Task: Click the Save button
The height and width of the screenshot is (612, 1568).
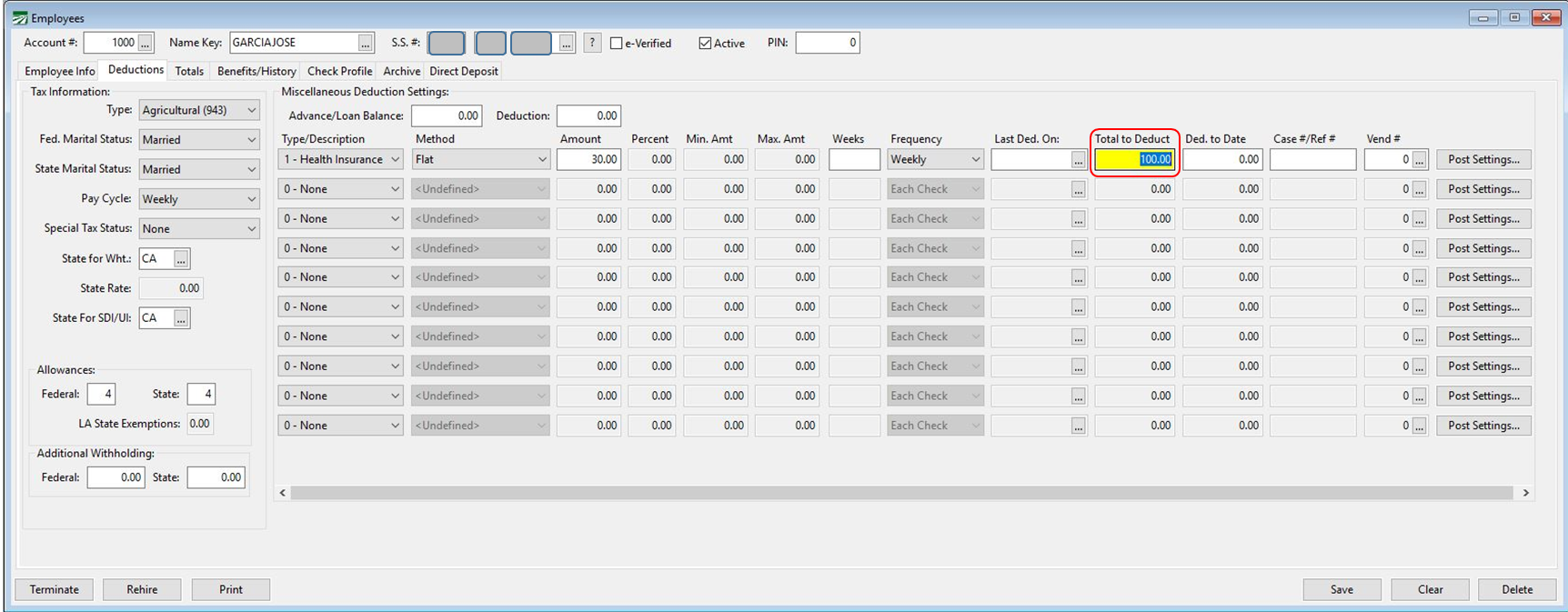Action: pyautogui.click(x=1342, y=589)
